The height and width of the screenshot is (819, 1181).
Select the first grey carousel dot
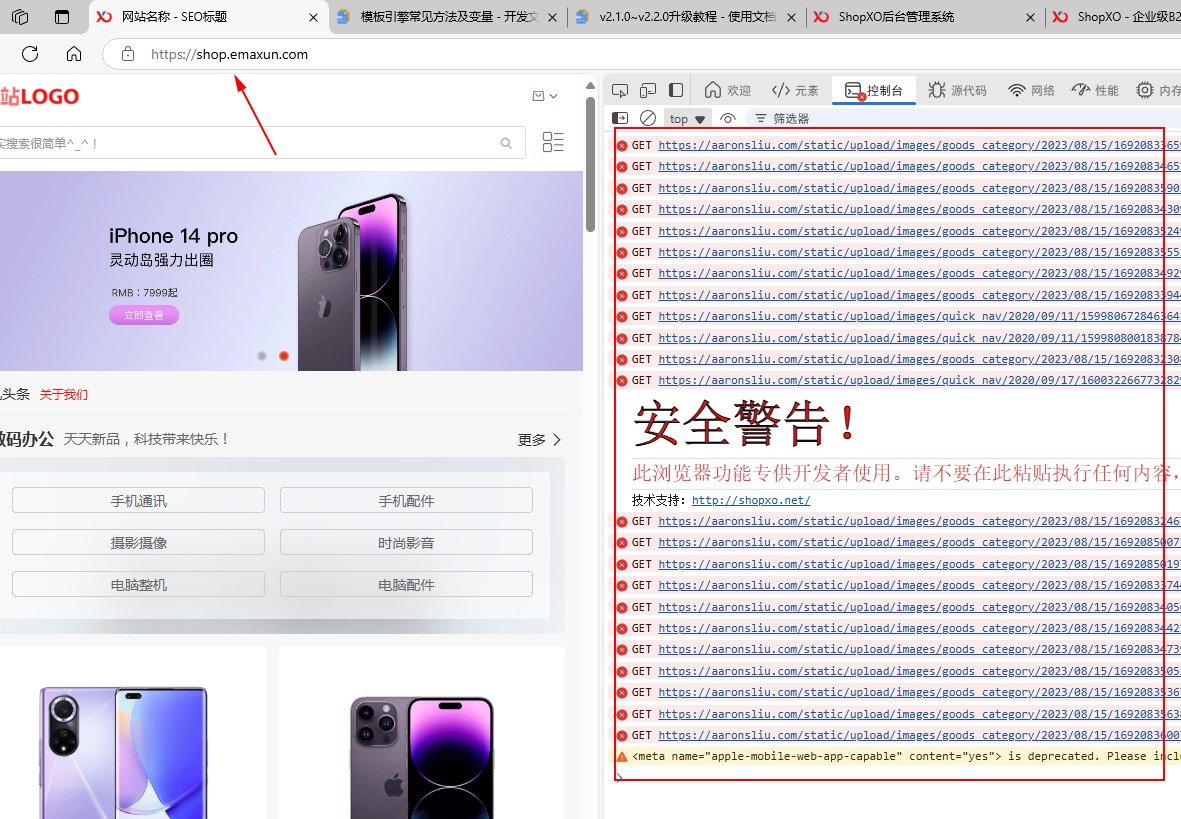click(261, 356)
